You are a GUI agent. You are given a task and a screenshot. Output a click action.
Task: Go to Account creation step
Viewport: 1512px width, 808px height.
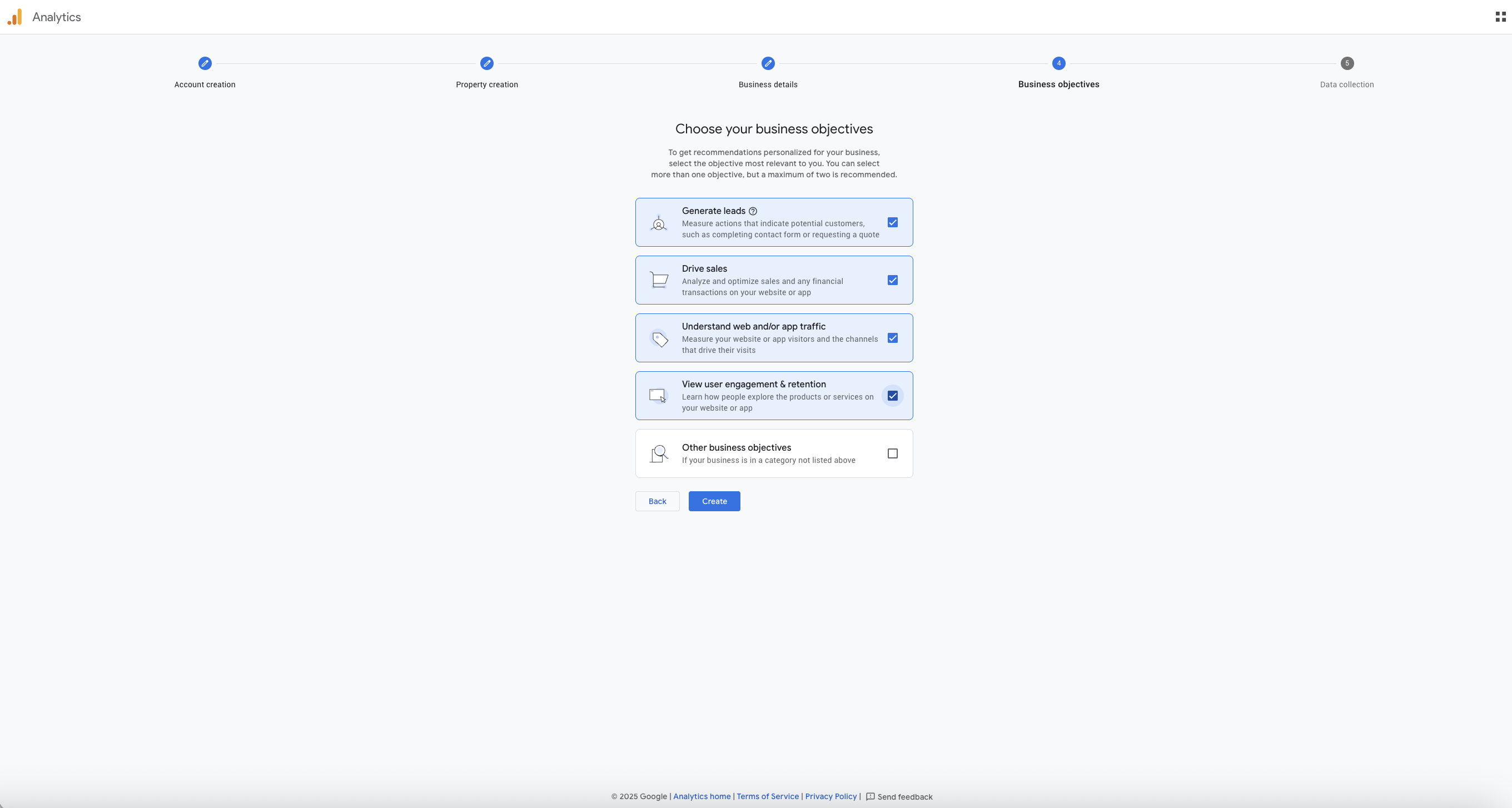205,63
